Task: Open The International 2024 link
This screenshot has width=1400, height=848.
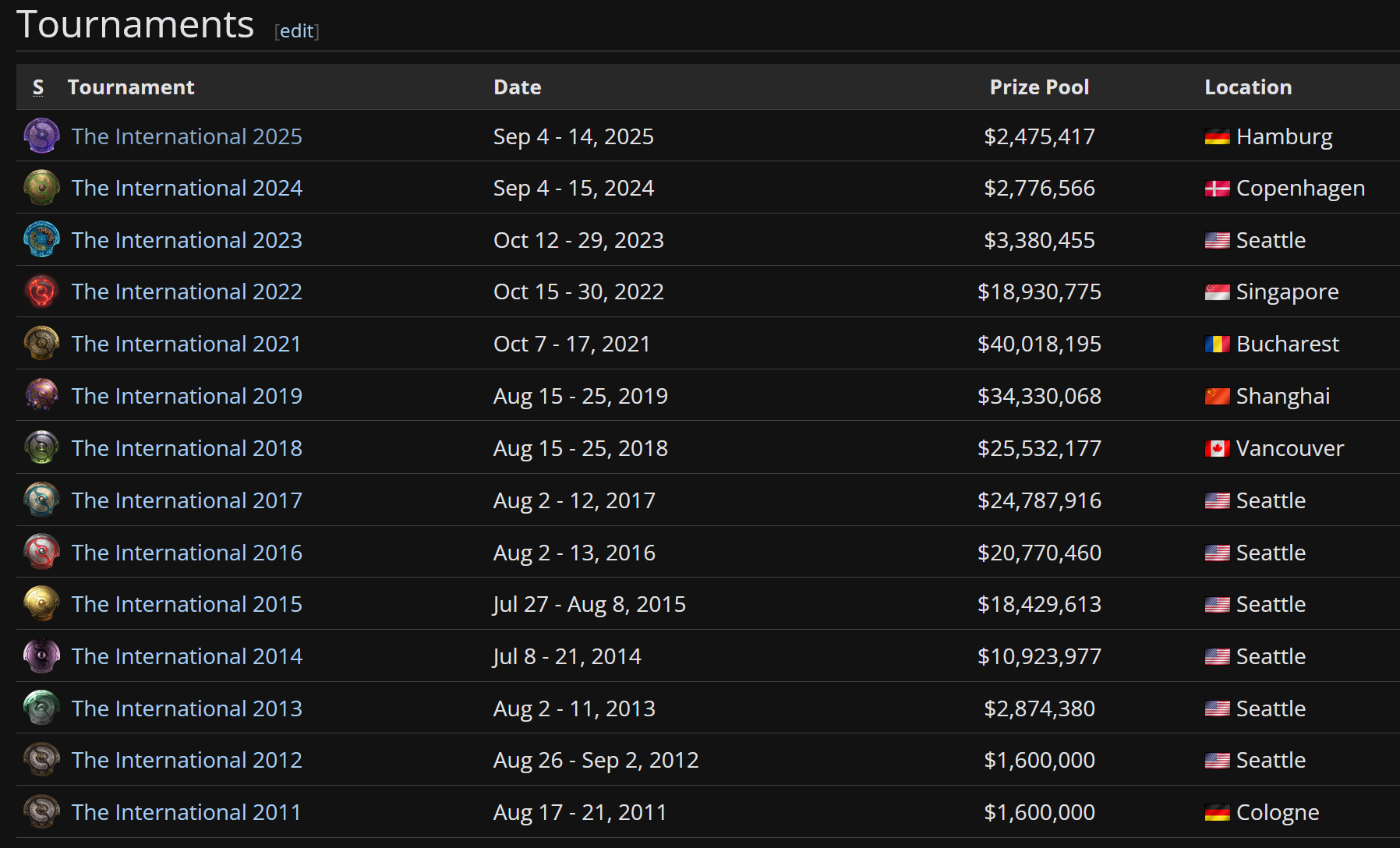Action: (x=186, y=189)
